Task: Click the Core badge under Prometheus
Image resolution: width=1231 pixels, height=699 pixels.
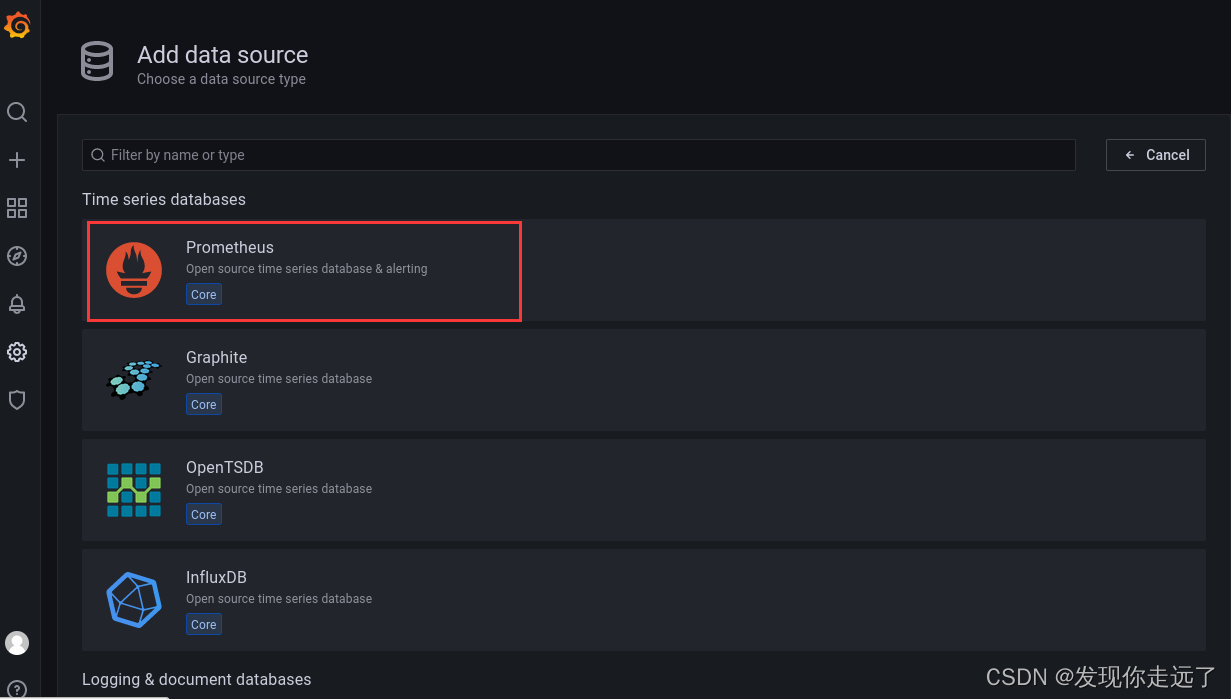Action: [204, 295]
